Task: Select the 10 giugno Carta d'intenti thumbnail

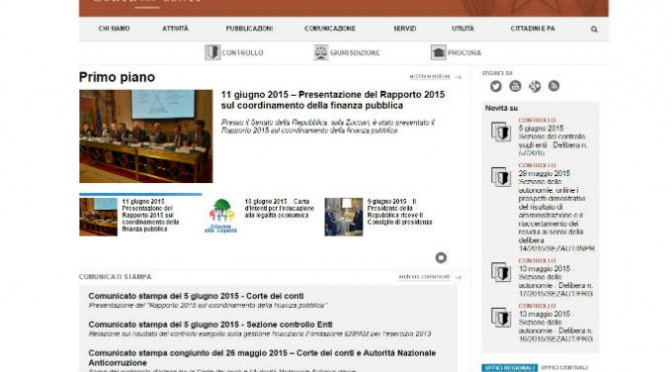Action: (x=221, y=216)
